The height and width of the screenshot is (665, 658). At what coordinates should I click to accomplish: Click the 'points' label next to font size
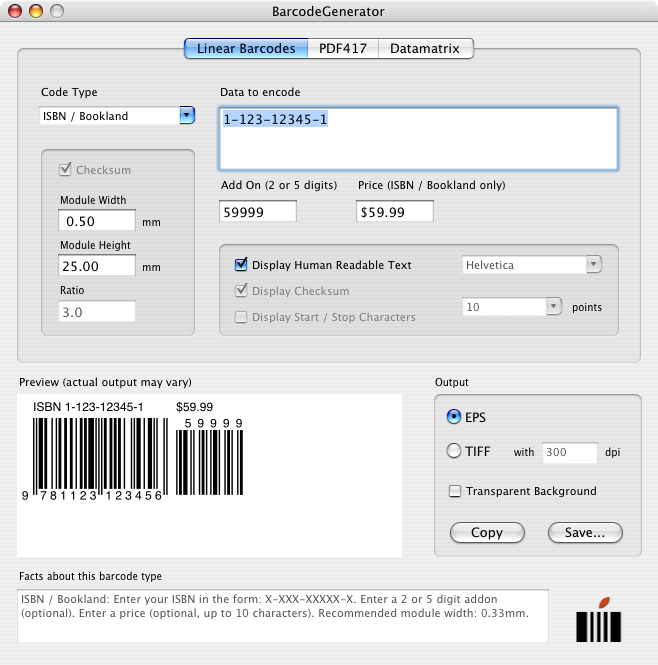[587, 307]
